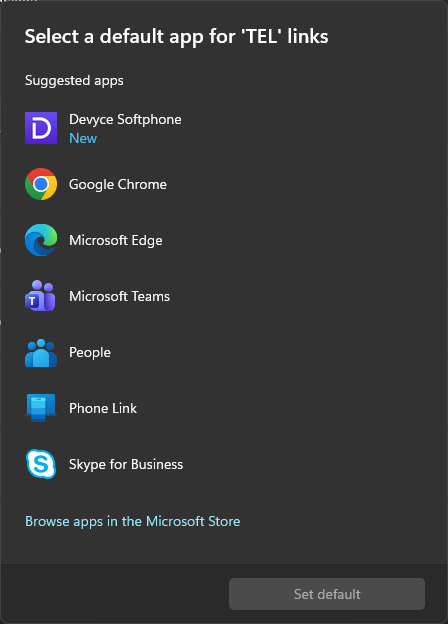Screen dimensions: 448x624
Task: Select the Skype for Business icon
Action: 41,464
